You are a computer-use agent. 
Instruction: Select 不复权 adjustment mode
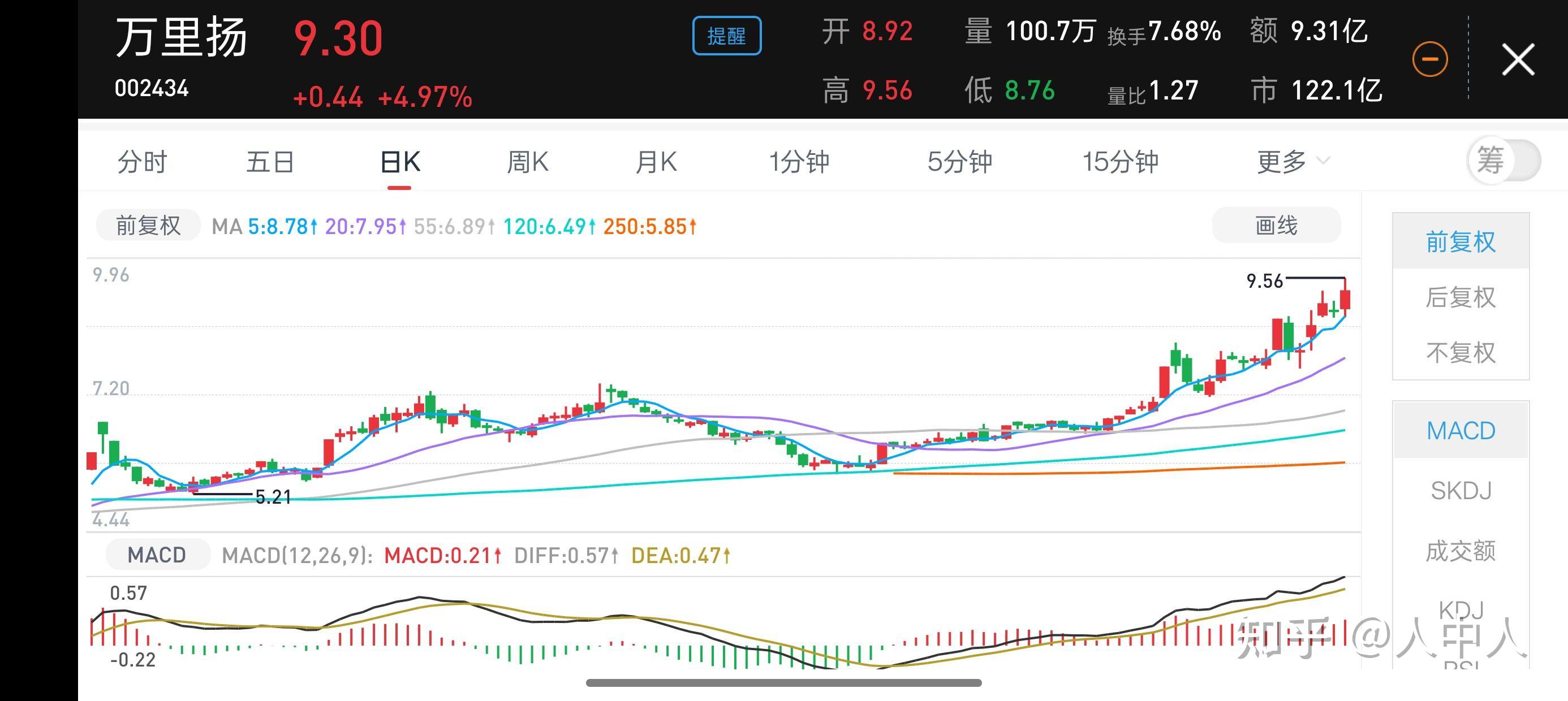(x=1461, y=352)
